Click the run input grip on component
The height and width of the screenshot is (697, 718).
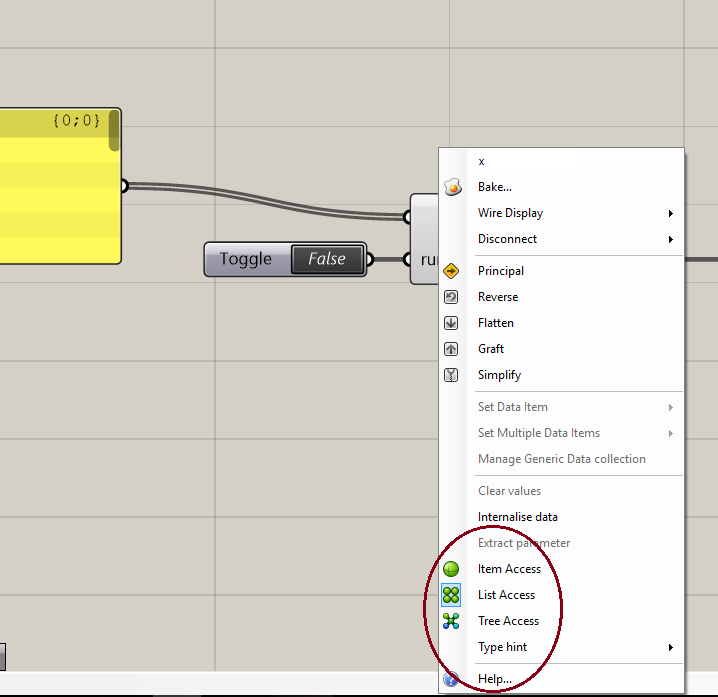(407, 260)
